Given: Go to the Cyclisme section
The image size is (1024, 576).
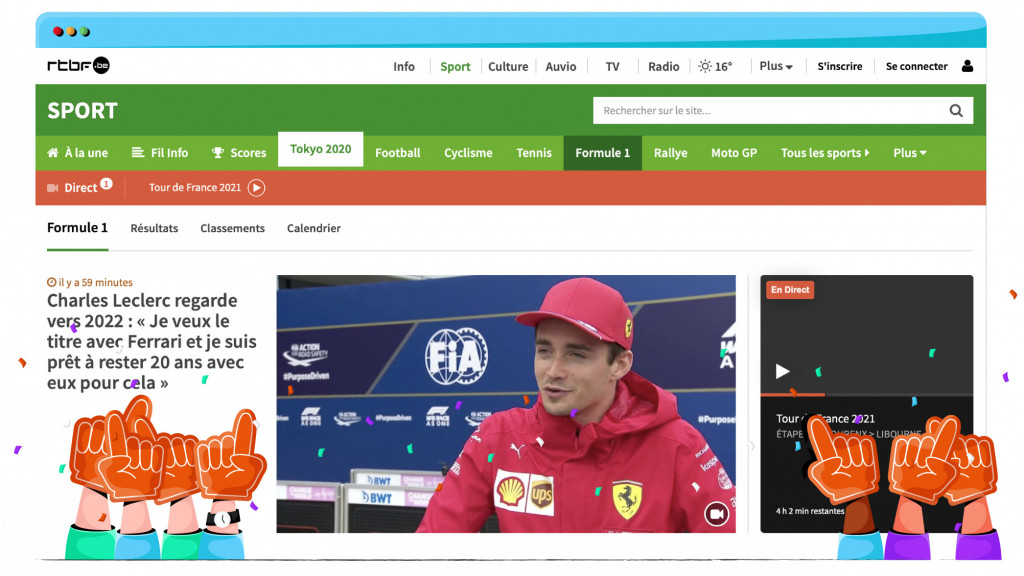Looking at the screenshot, I should tap(468, 153).
